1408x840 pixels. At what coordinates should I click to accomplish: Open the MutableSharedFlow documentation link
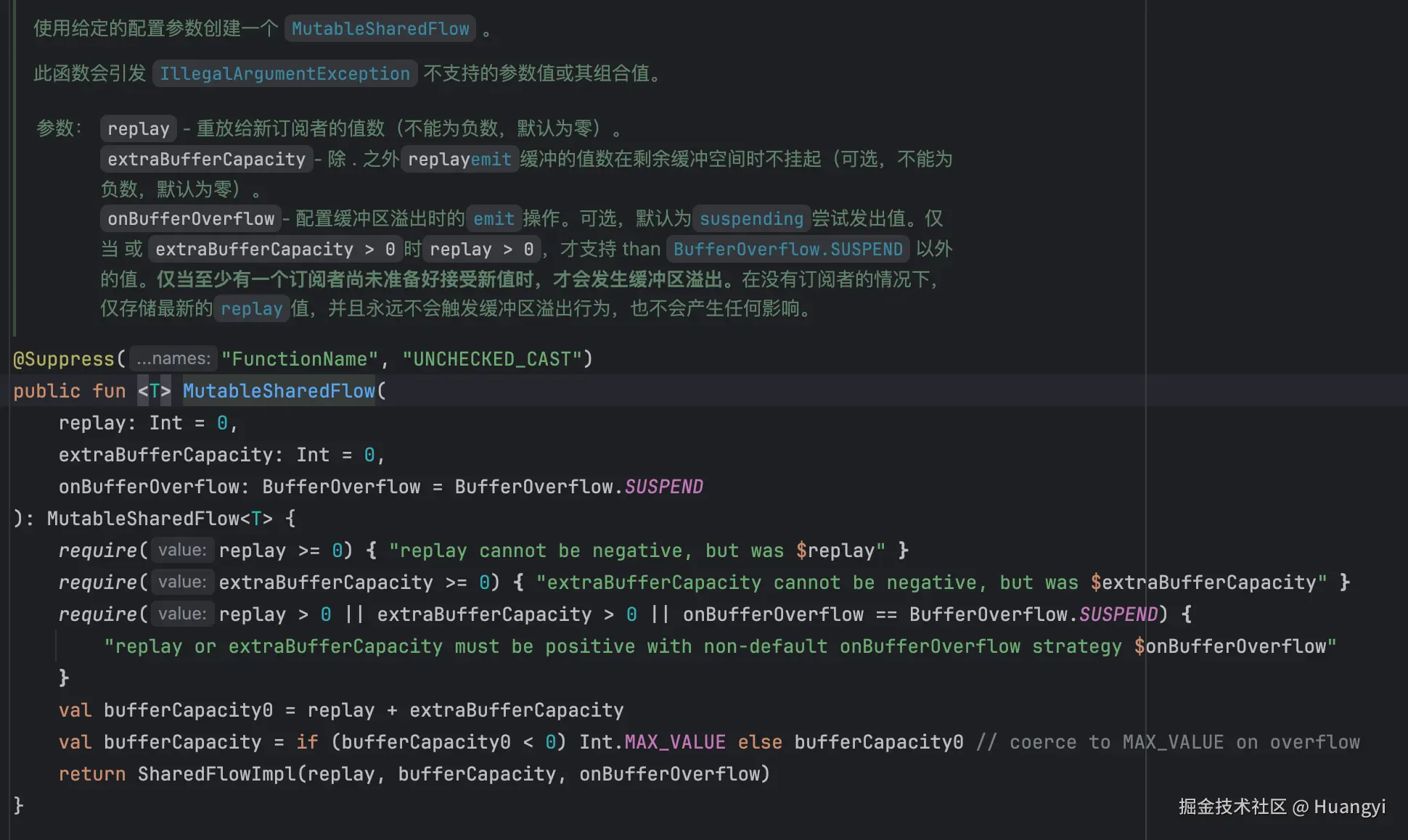pyautogui.click(x=380, y=28)
